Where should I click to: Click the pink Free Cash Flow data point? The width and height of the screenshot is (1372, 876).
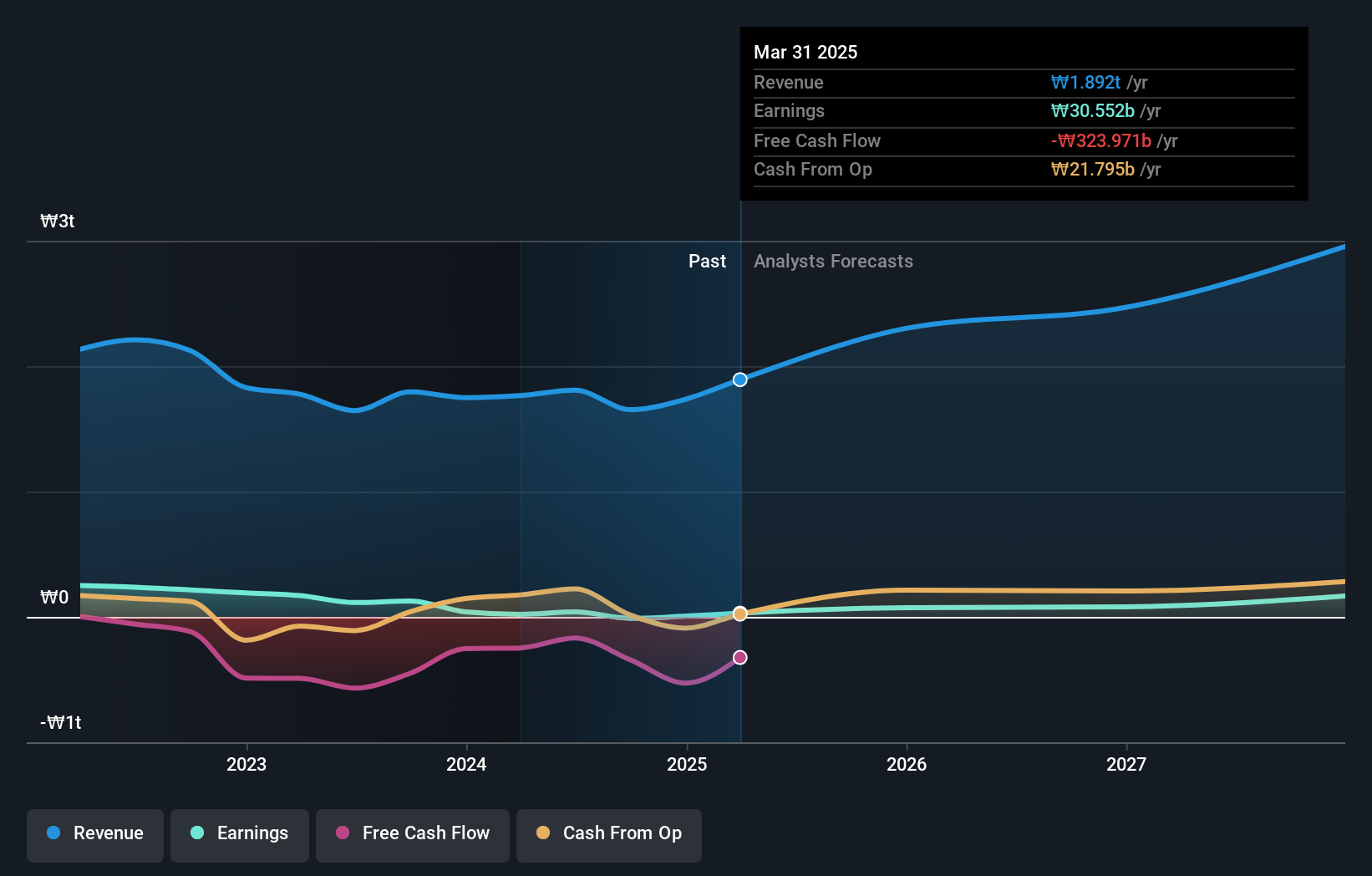pos(740,658)
